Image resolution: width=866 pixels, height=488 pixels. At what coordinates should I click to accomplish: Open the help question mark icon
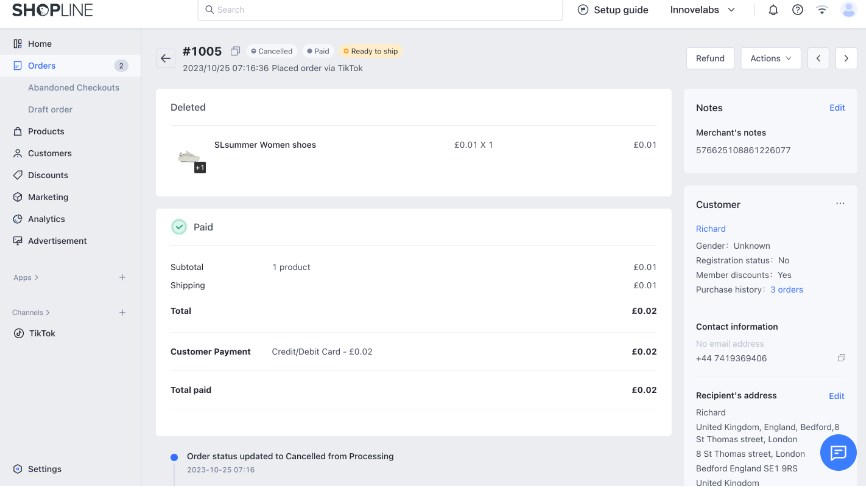pyautogui.click(x=797, y=10)
